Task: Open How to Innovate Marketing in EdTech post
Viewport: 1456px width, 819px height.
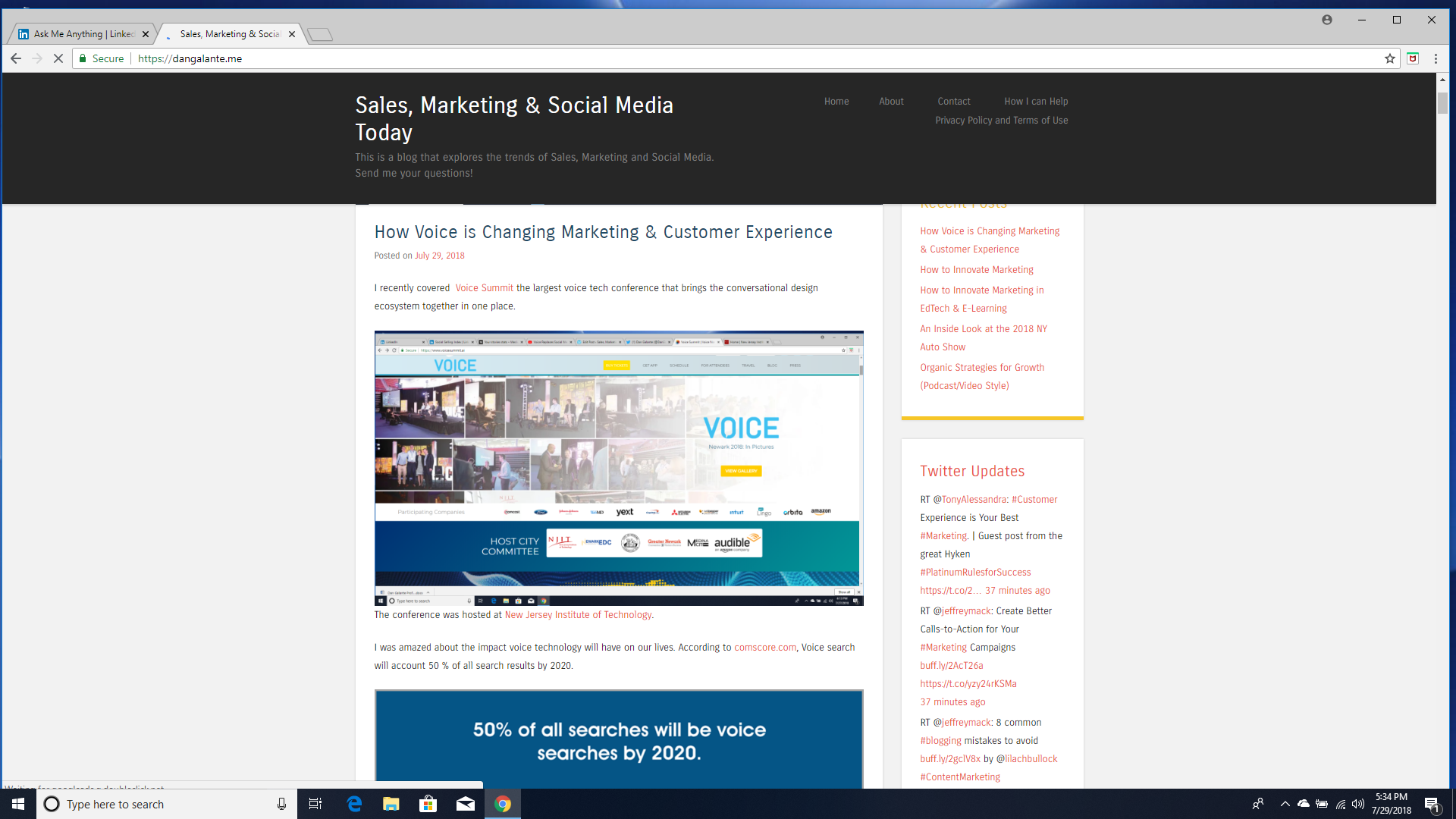Action: click(x=981, y=300)
